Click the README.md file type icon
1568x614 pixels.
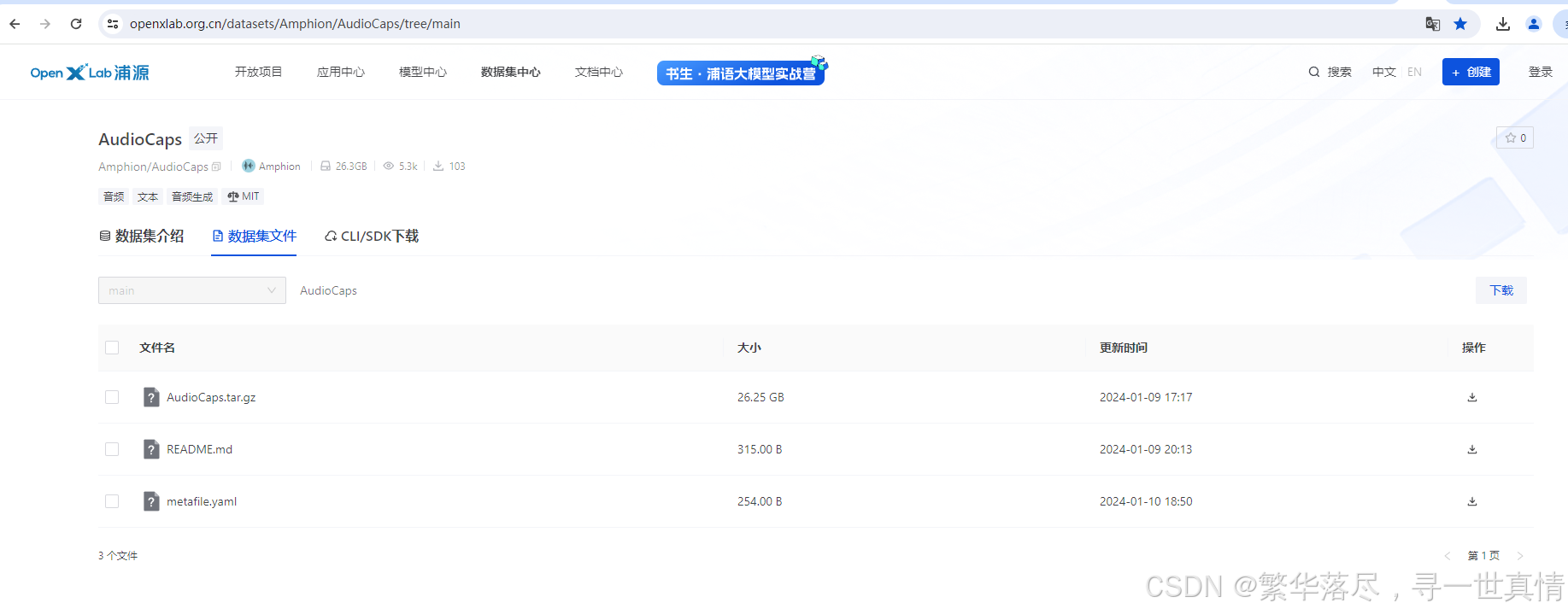point(151,449)
